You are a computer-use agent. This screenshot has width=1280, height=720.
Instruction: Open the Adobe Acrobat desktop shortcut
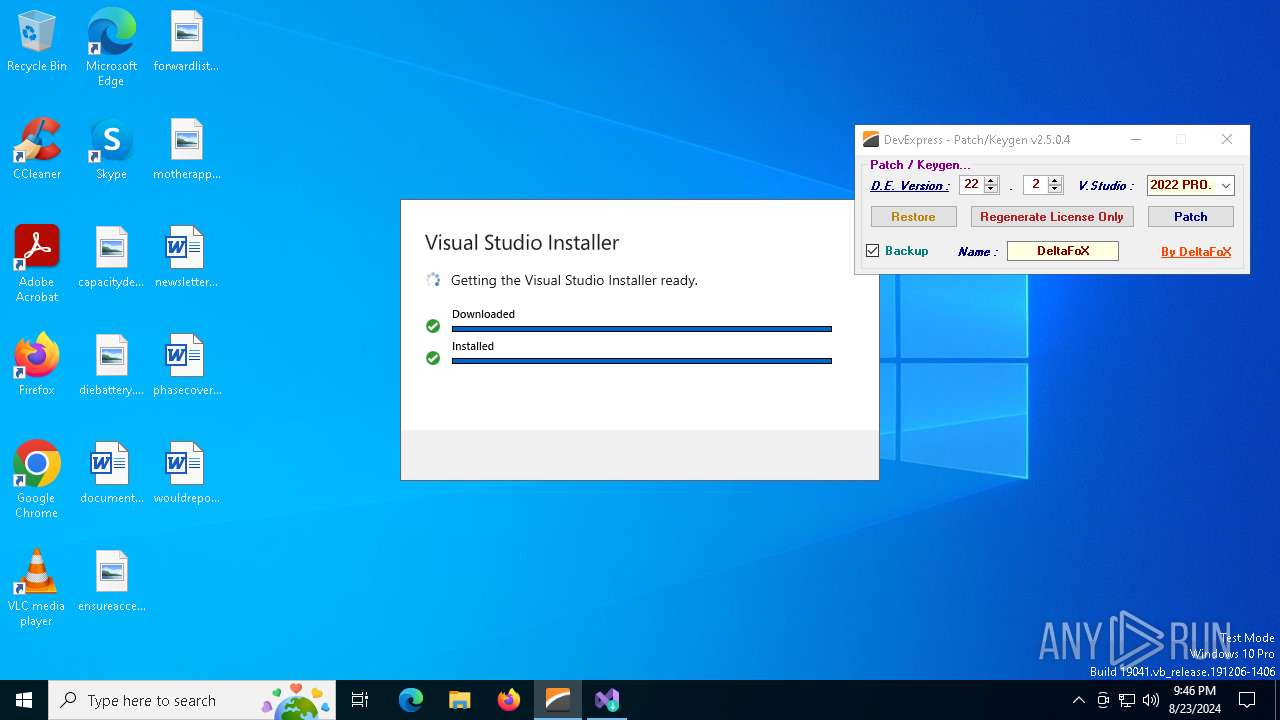37,264
